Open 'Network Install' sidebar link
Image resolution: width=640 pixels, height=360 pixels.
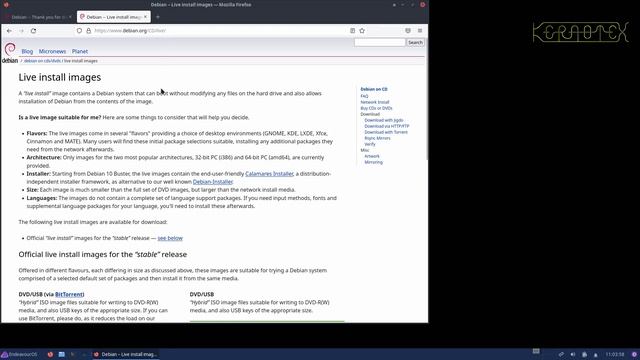375,102
